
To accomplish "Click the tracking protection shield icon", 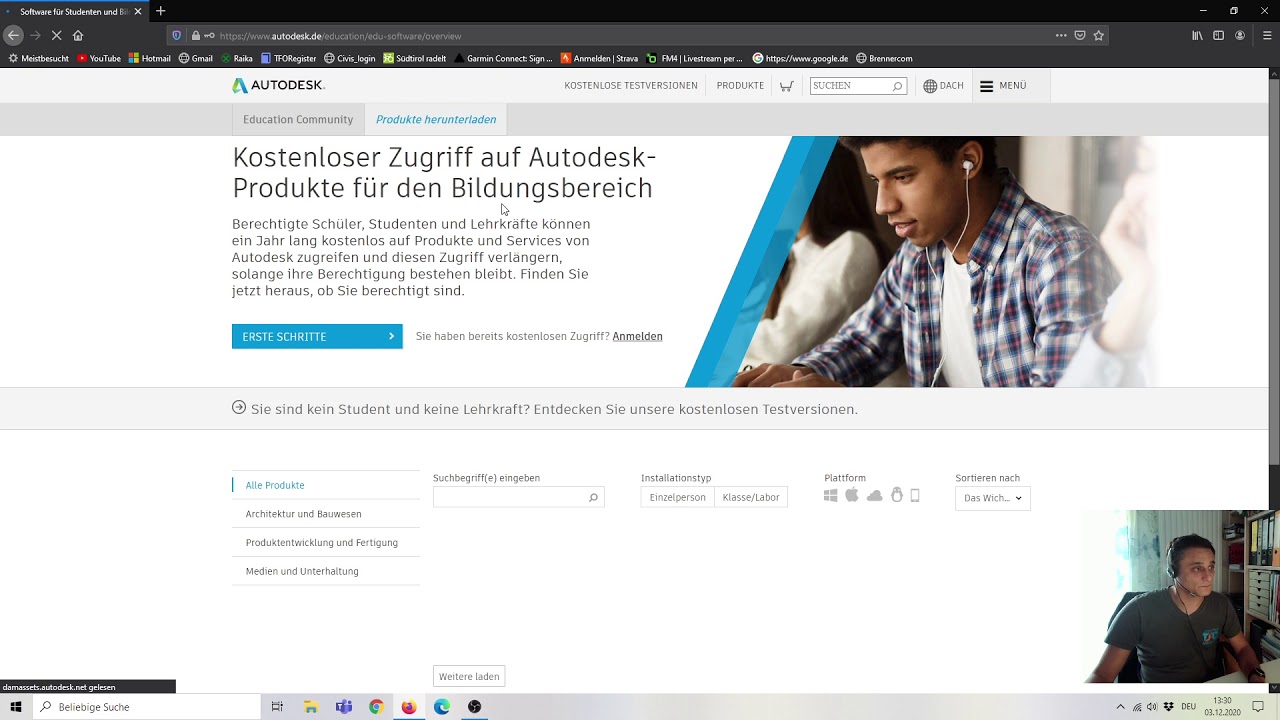I will click(x=177, y=35).
